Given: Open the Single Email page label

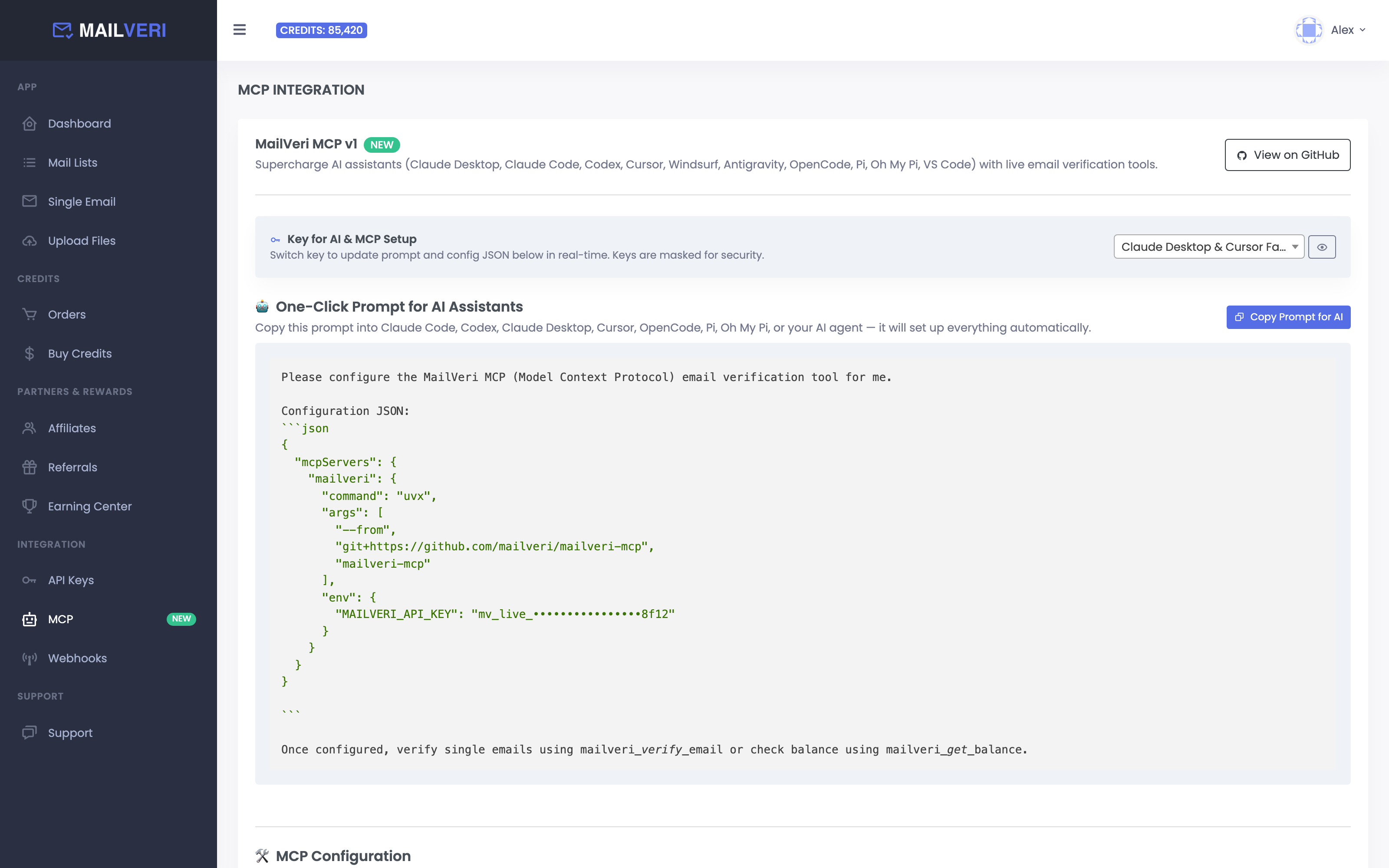Looking at the screenshot, I should point(82,201).
